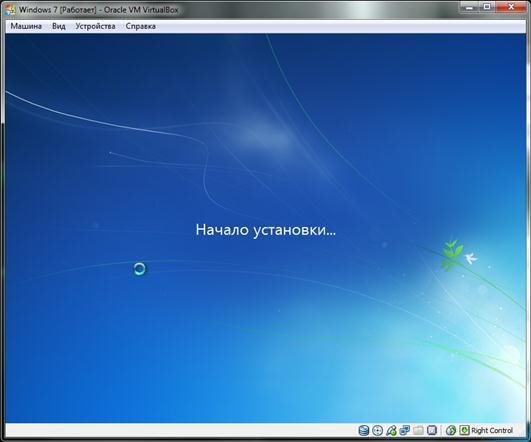Click the display indicator icon in status bar
The height and width of the screenshot is (442, 531).
(432, 430)
